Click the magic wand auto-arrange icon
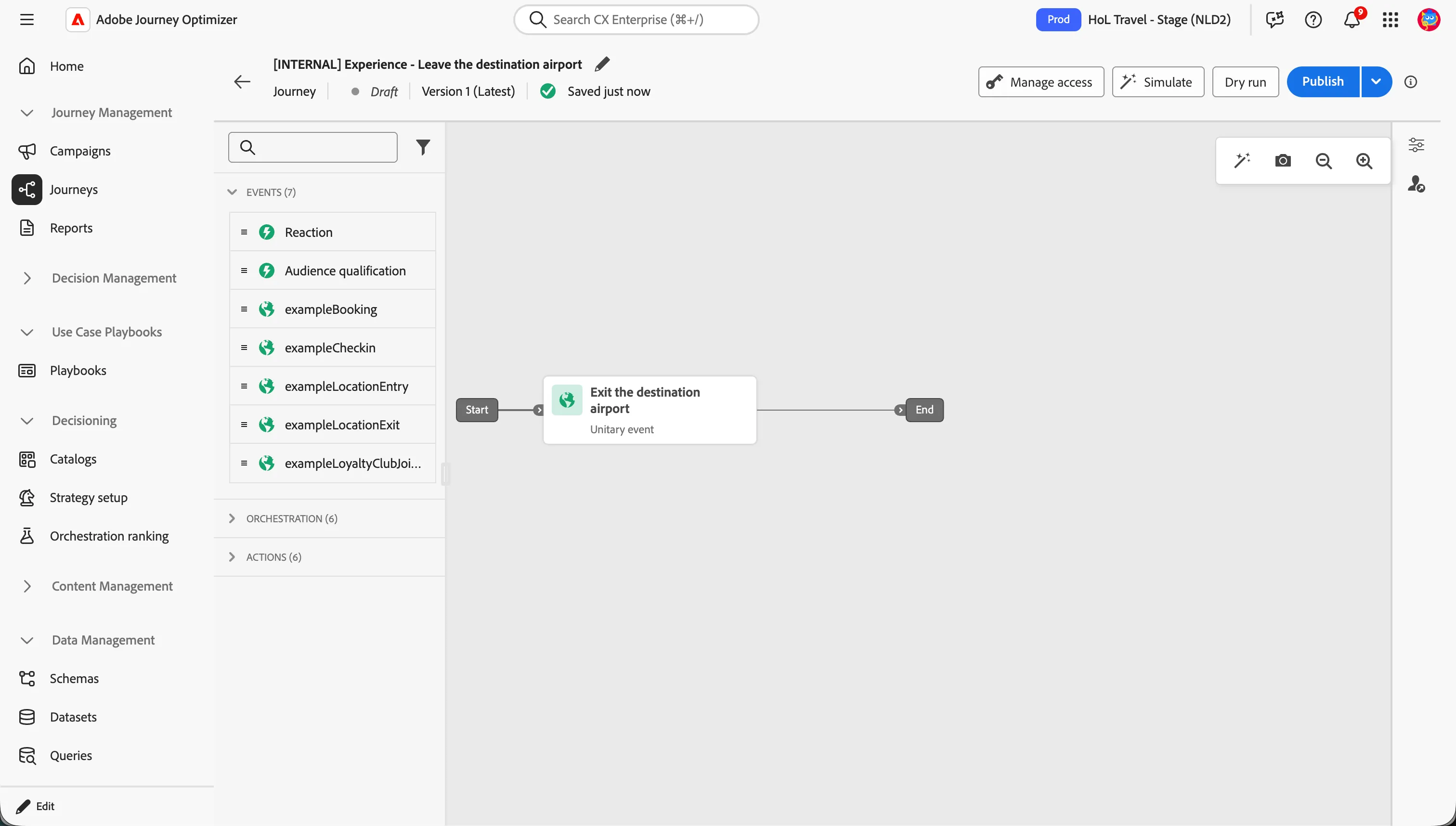 [1242, 161]
